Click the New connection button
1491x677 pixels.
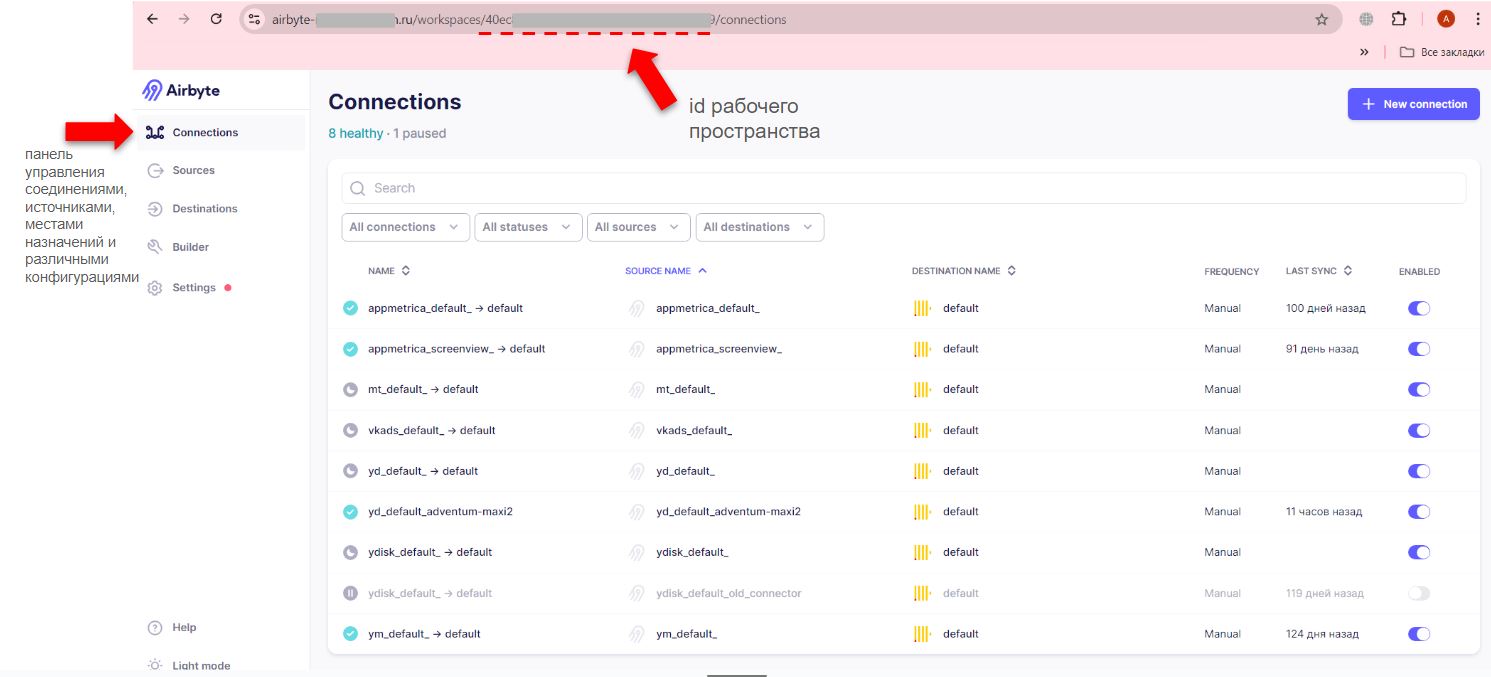pyautogui.click(x=1413, y=104)
